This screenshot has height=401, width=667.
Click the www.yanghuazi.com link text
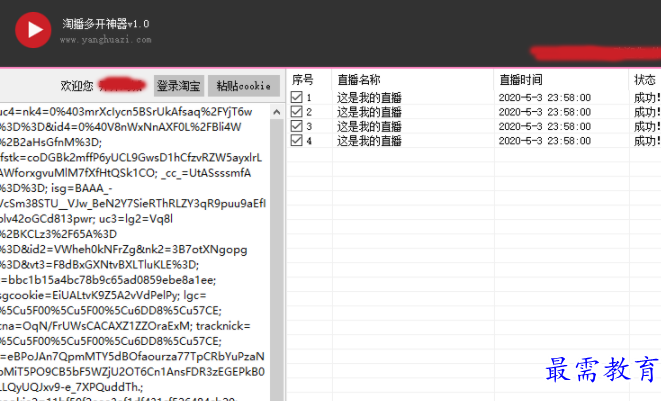[x=105, y=40]
